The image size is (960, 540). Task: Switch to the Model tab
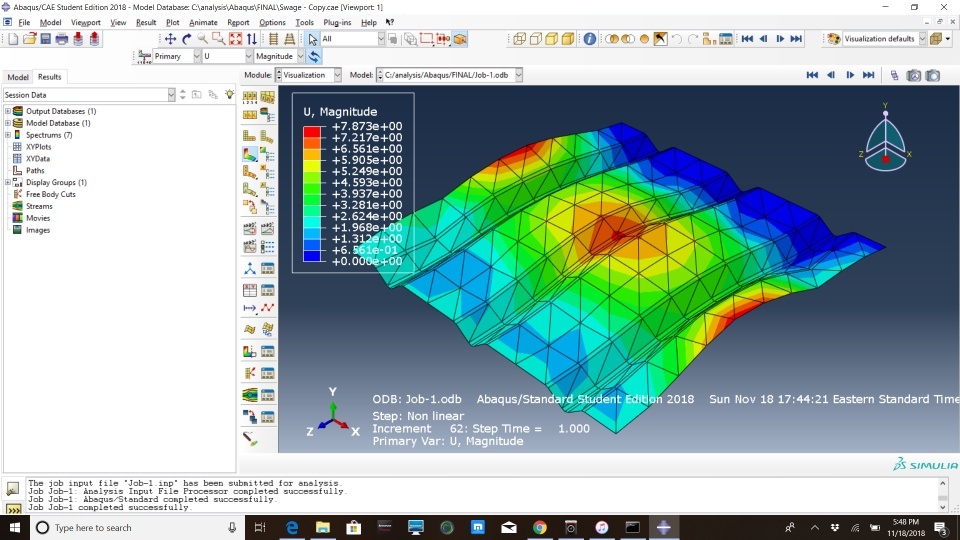click(17, 77)
